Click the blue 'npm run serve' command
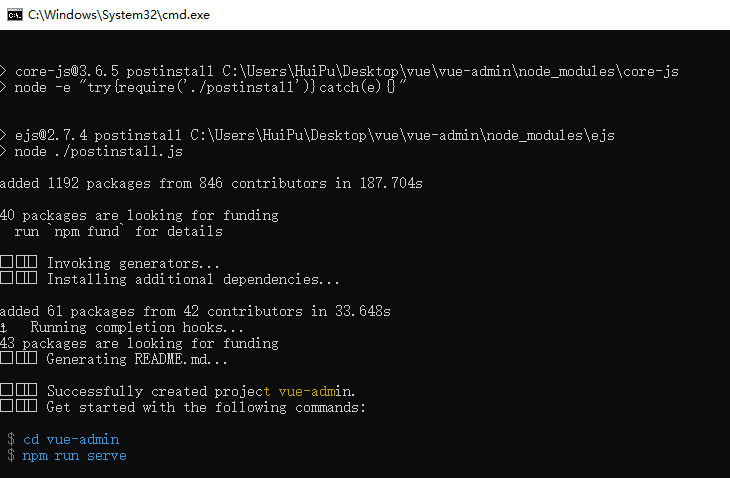The width and height of the screenshot is (730, 478). (74, 456)
